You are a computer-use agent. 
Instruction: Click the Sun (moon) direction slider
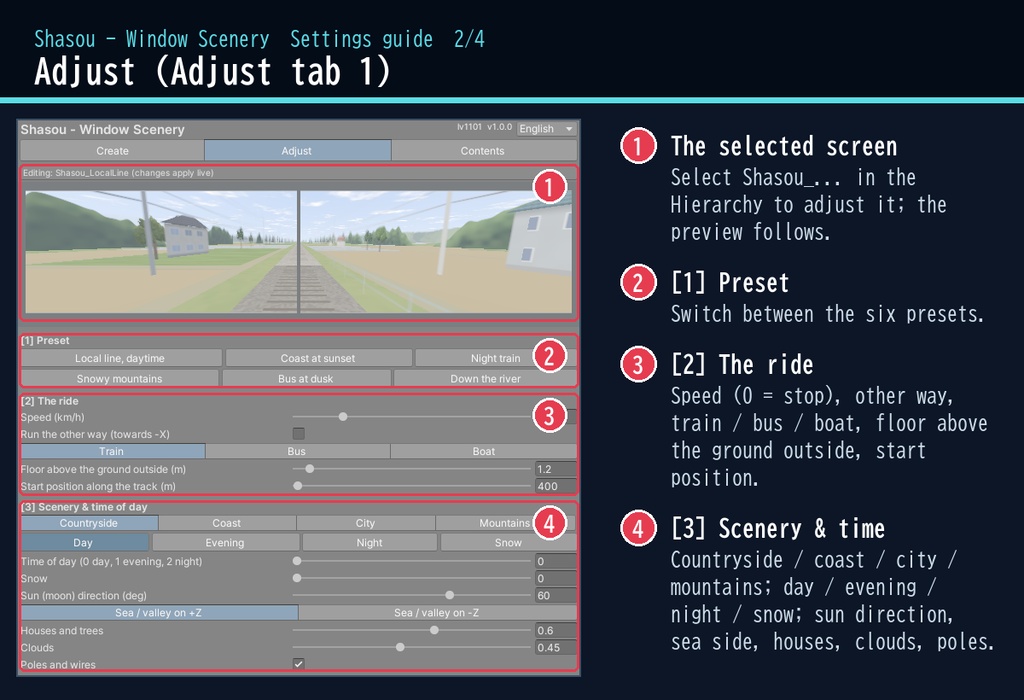(x=411, y=595)
